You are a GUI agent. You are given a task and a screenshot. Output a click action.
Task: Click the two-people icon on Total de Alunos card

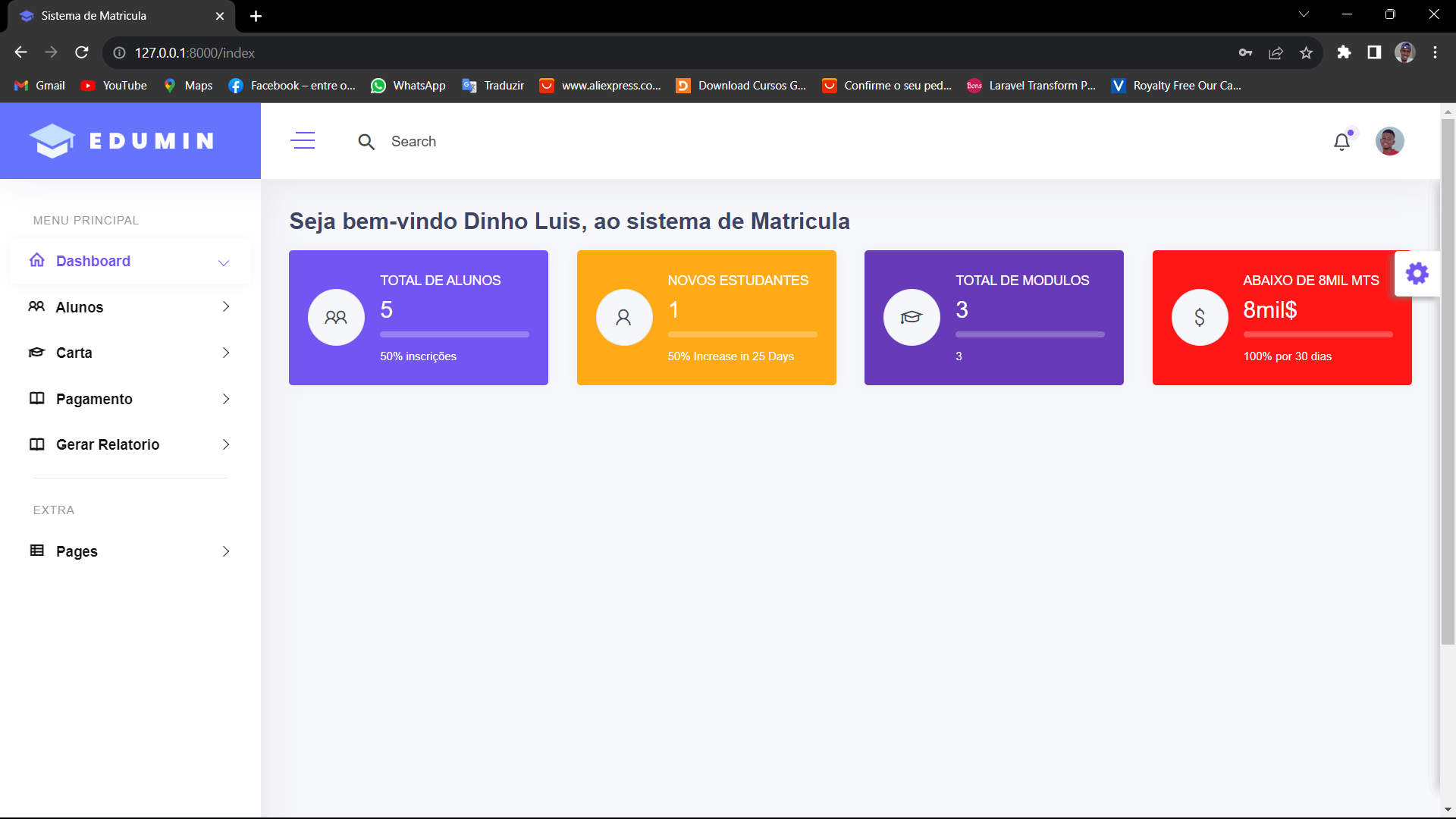(336, 318)
